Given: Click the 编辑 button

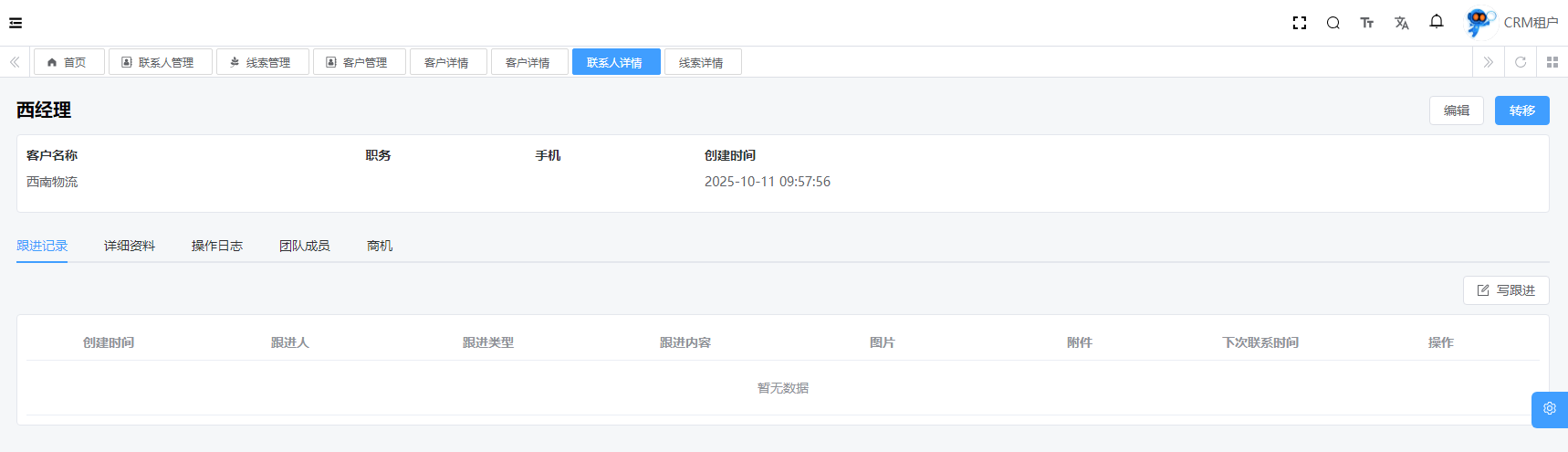Looking at the screenshot, I should pos(1457,110).
